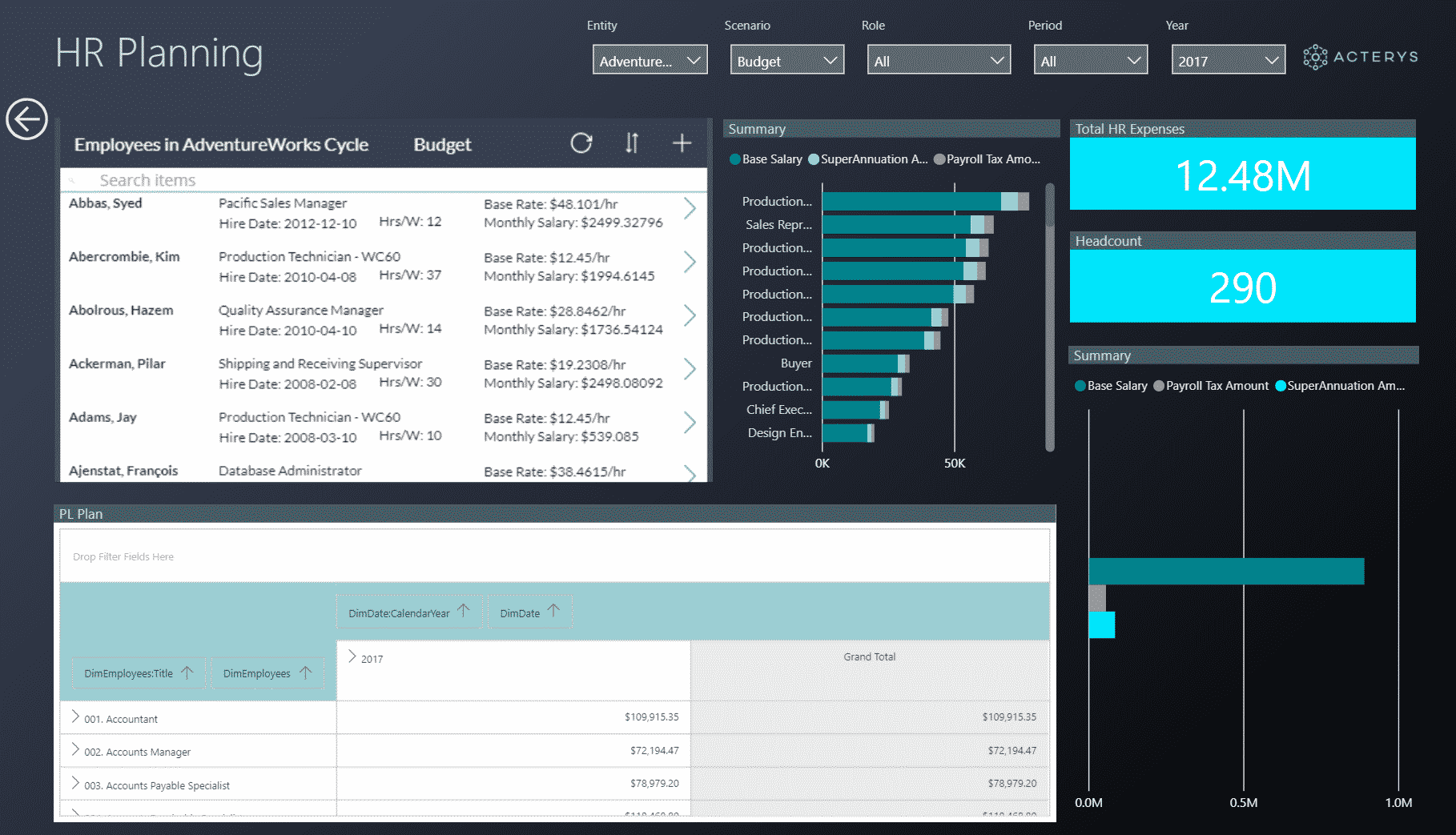Open the Year dropdown showing 2017
The image size is (1456, 835).
1228,59
